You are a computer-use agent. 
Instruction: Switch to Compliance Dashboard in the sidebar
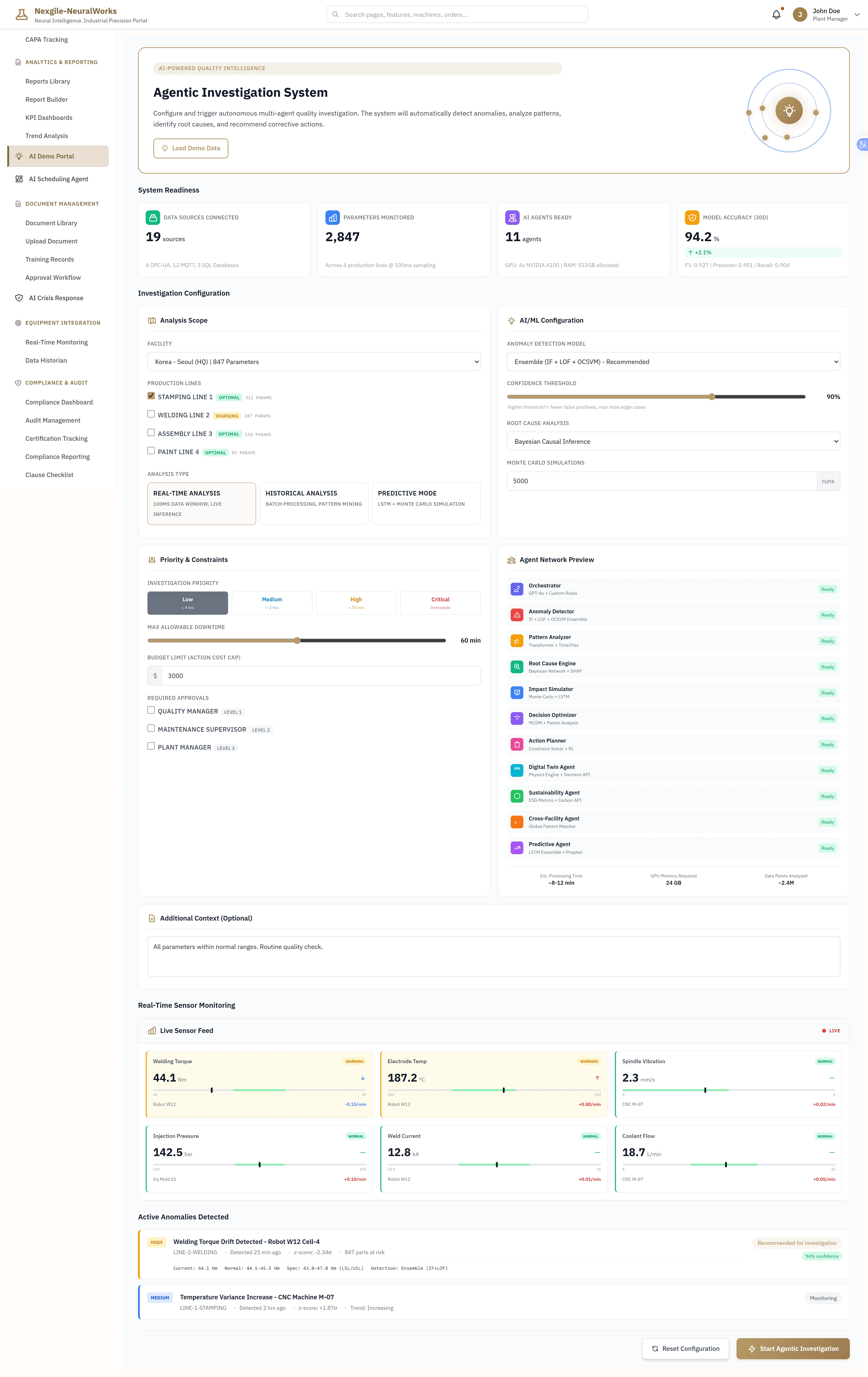point(59,402)
